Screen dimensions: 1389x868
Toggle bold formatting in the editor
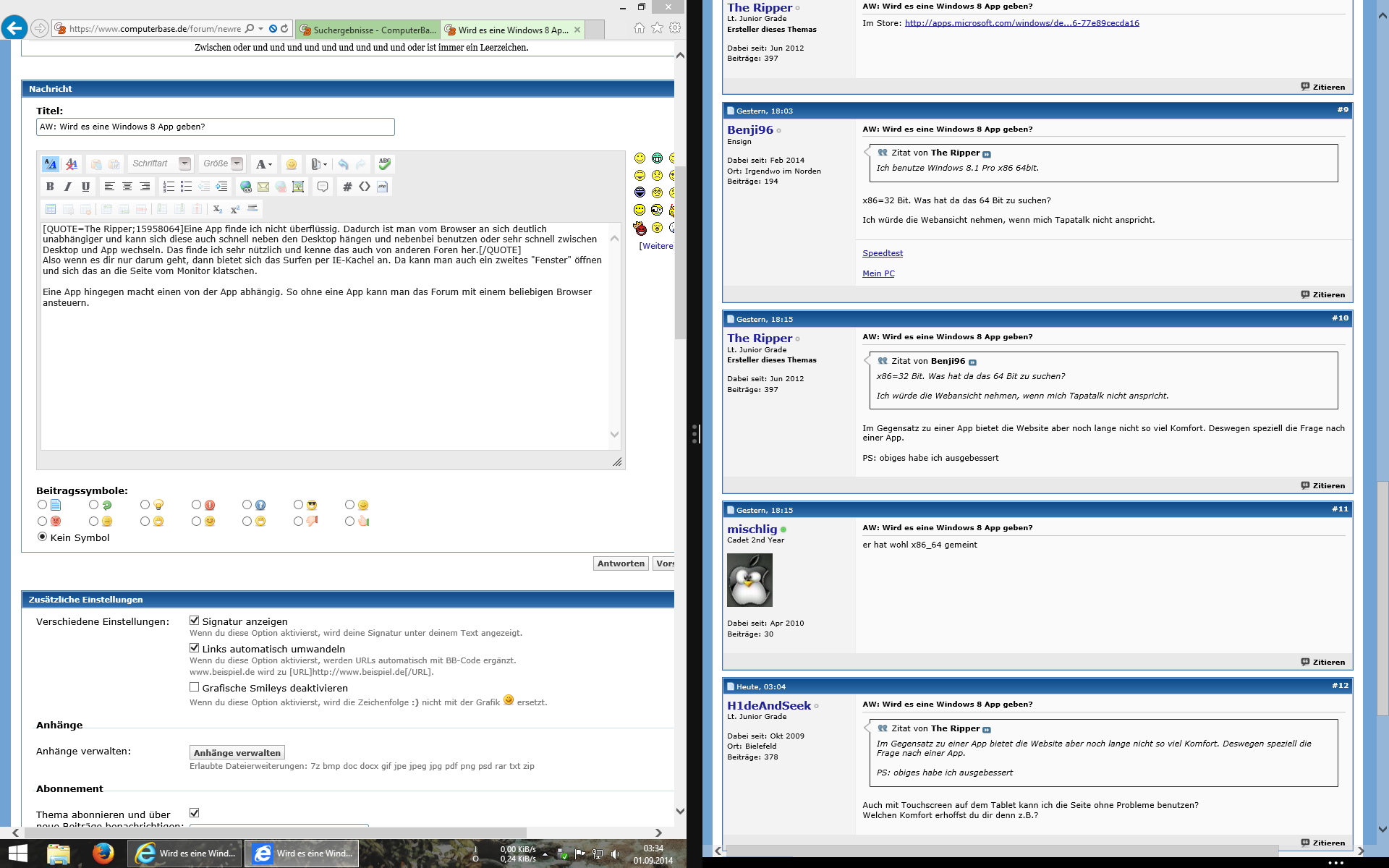(50, 187)
